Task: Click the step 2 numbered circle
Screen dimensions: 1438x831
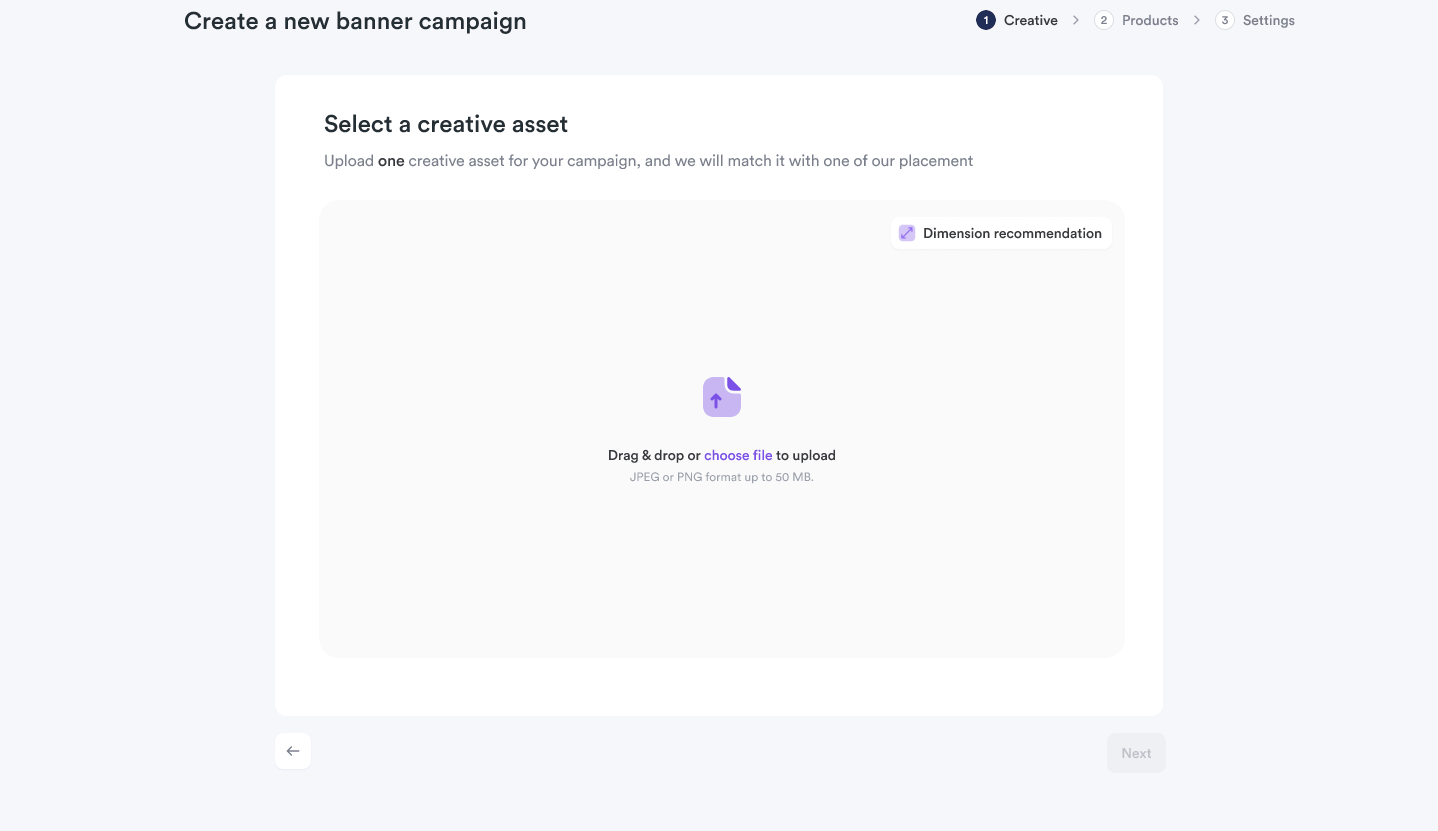Action: click(x=1103, y=19)
